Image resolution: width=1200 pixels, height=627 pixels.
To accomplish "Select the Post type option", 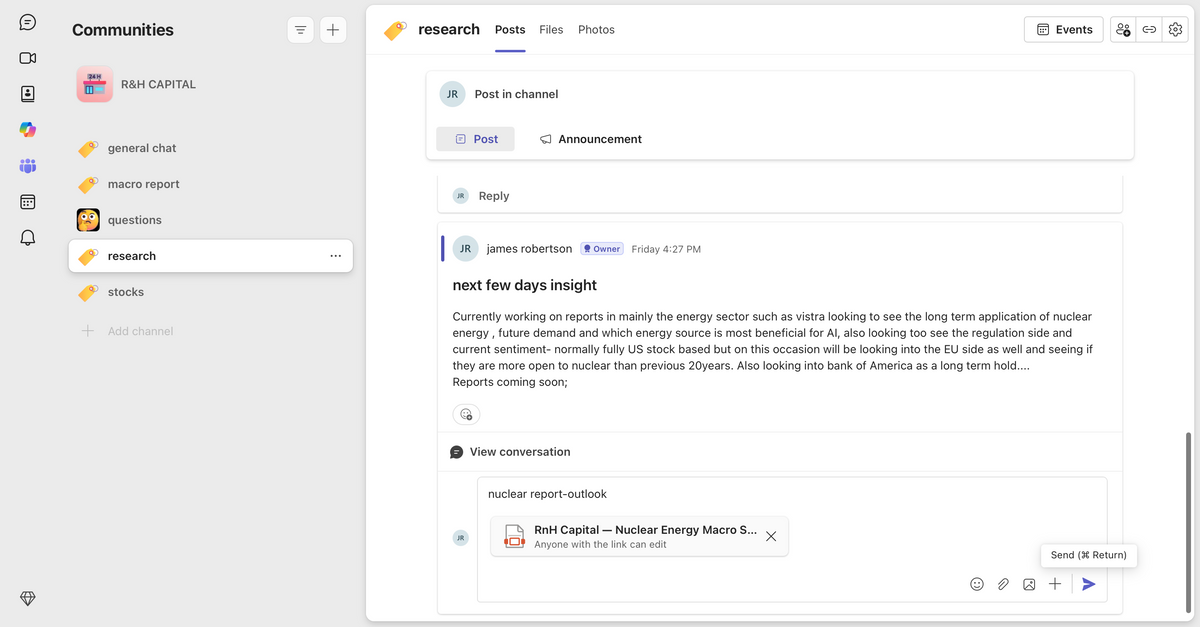I will click(476, 139).
